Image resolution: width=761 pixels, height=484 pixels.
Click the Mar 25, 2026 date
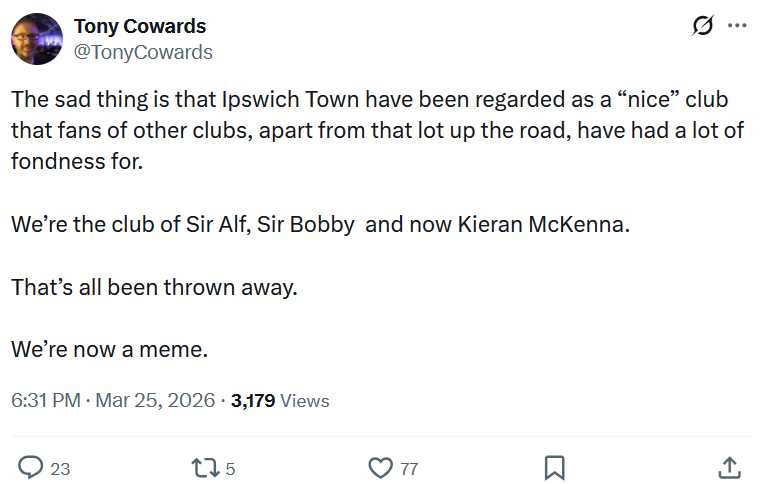[x=155, y=401]
